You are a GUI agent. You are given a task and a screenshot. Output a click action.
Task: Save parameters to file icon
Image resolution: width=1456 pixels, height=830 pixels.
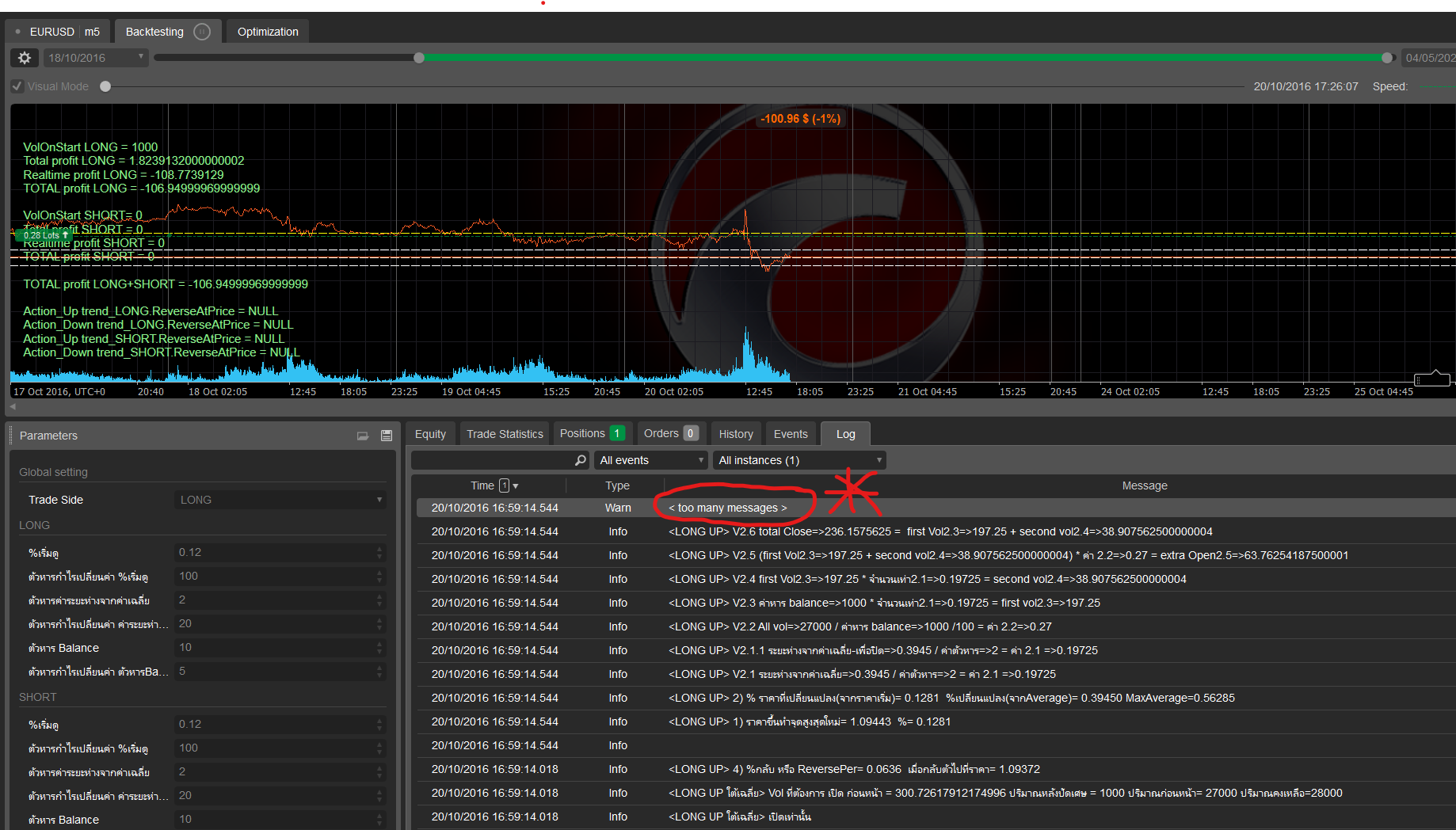pyautogui.click(x=387, y=436)
